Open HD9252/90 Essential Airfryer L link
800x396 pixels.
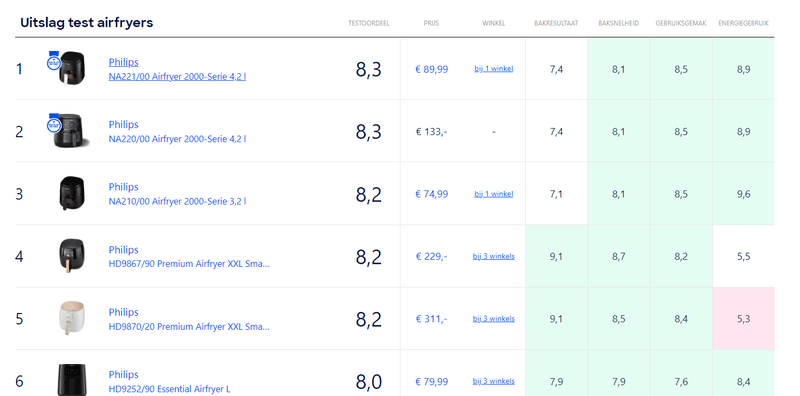(x=169, y=389)
